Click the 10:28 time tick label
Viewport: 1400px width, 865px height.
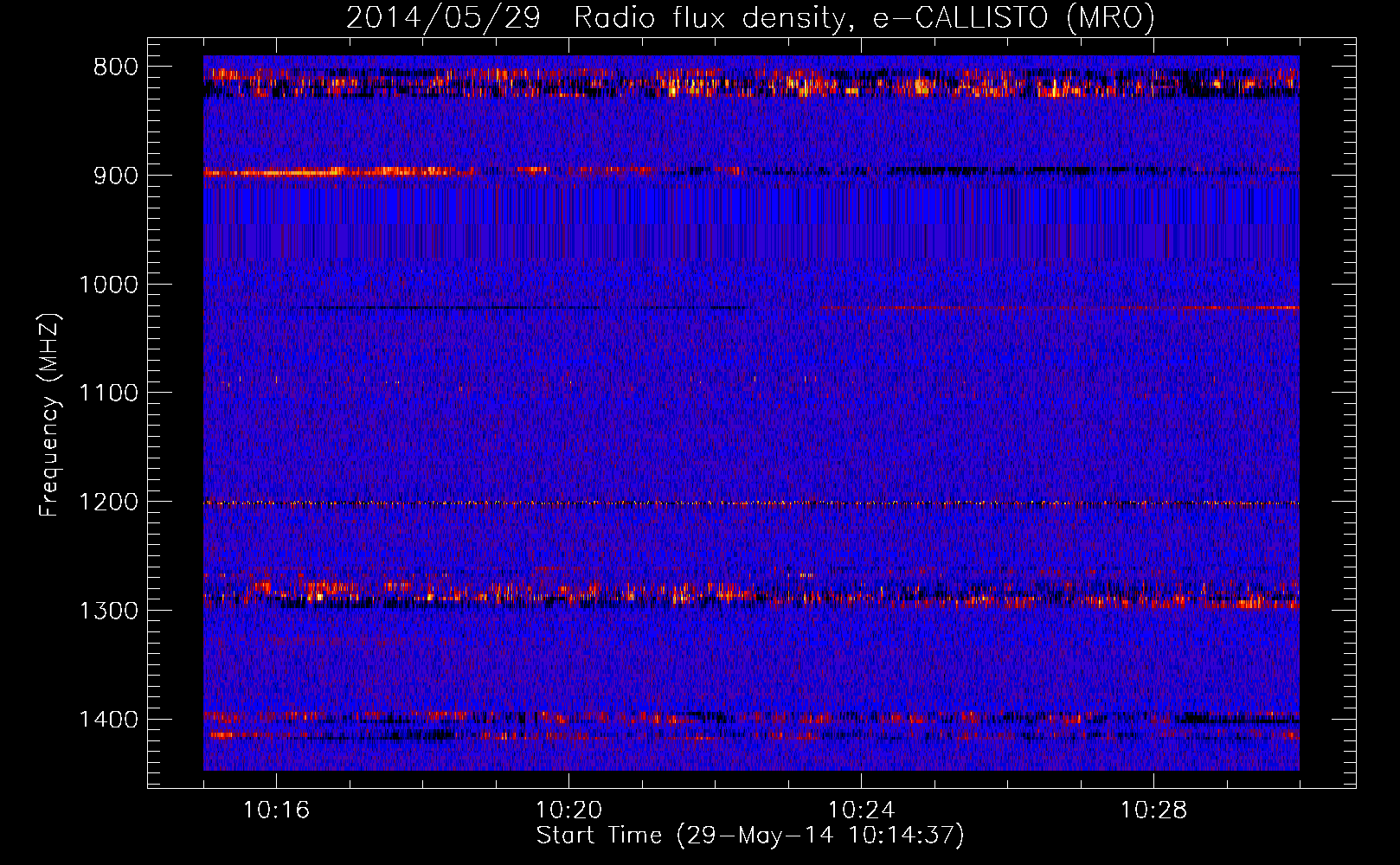[1153, 811]
